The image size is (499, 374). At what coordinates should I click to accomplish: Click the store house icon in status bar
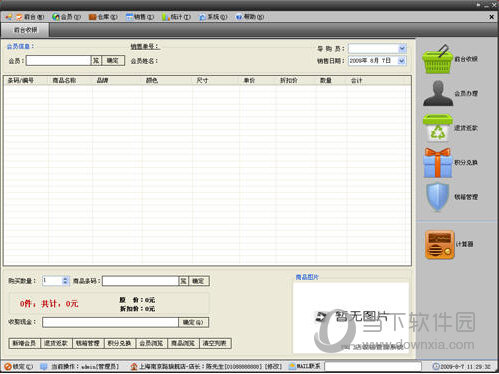pos(134,367)
